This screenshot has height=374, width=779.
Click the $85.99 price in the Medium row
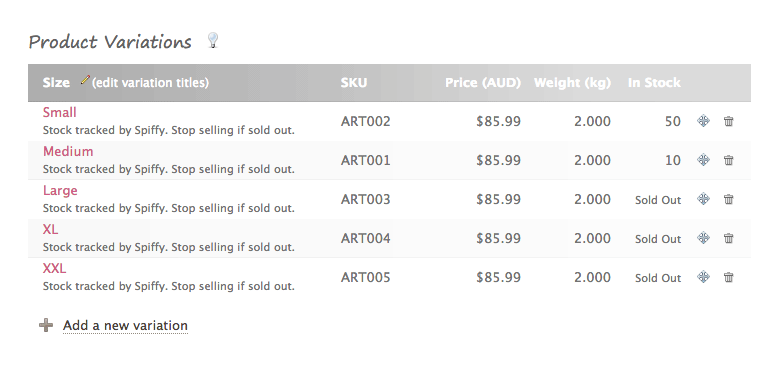(x=498, y=160)
